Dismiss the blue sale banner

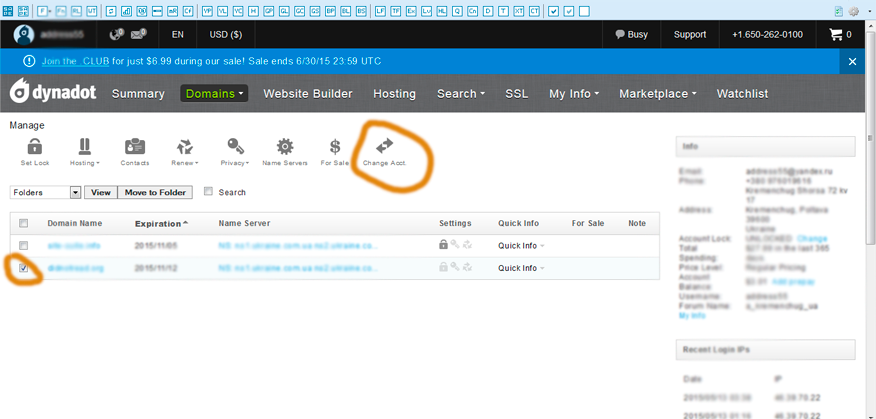852,61
